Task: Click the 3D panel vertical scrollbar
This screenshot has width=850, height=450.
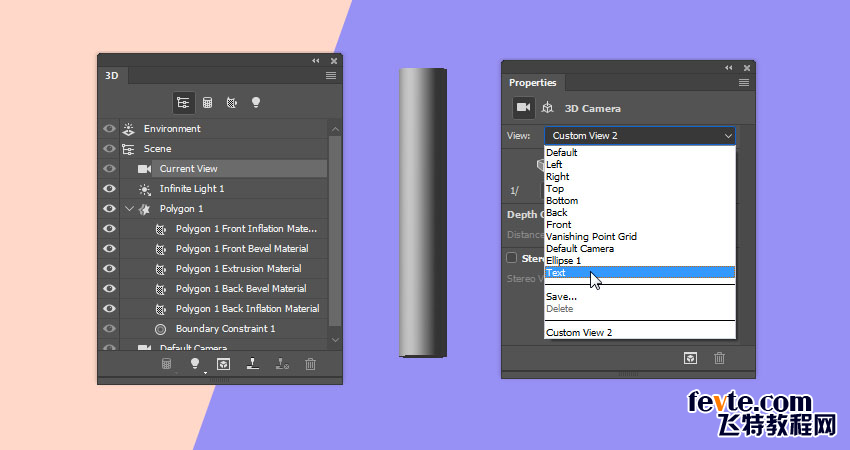Action: (335, 231)
